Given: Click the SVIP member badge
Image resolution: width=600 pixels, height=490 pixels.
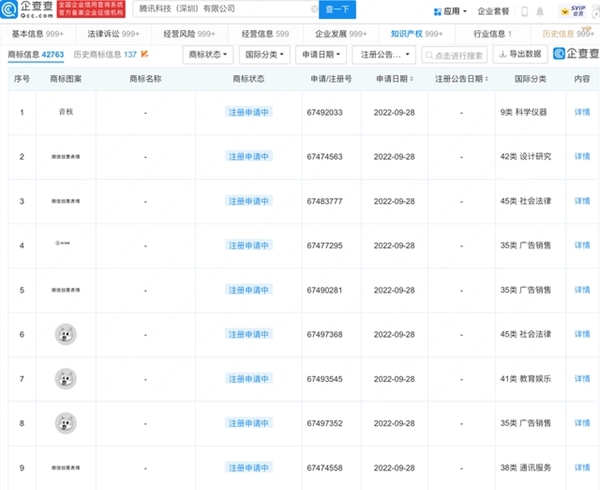Looking at the screenshot, I should click(572, 11).
